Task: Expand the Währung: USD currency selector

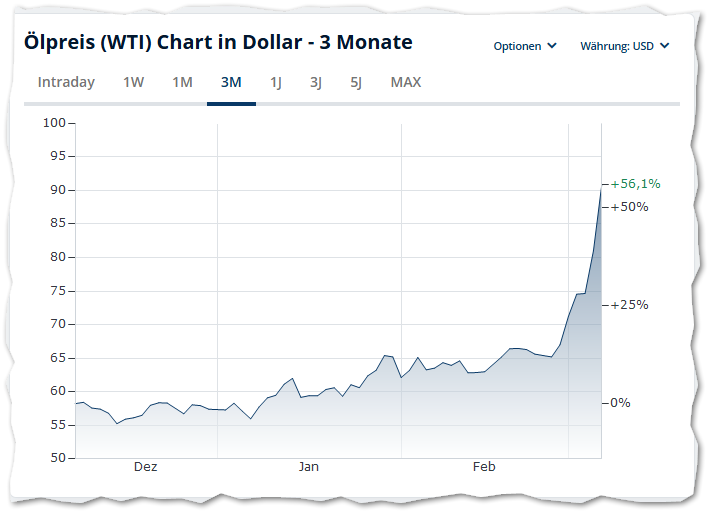Action: coord(624,46)
